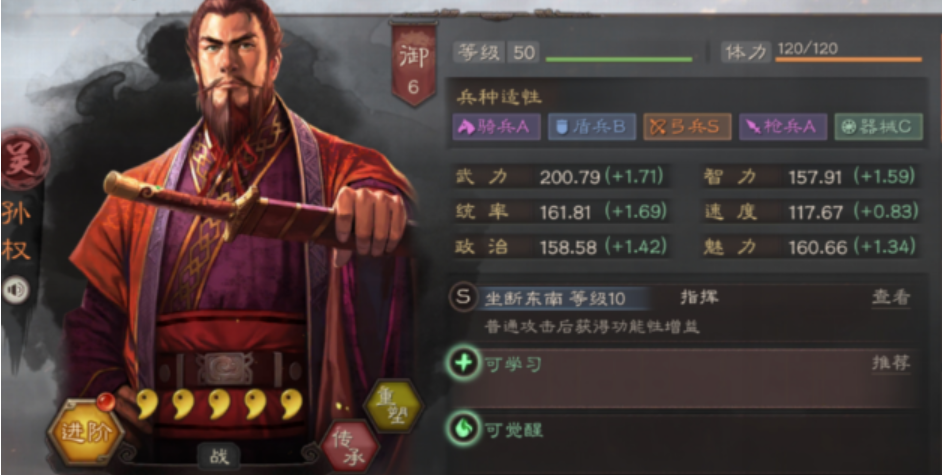Tap the 进阶 hexagon button

click(86, 432)
